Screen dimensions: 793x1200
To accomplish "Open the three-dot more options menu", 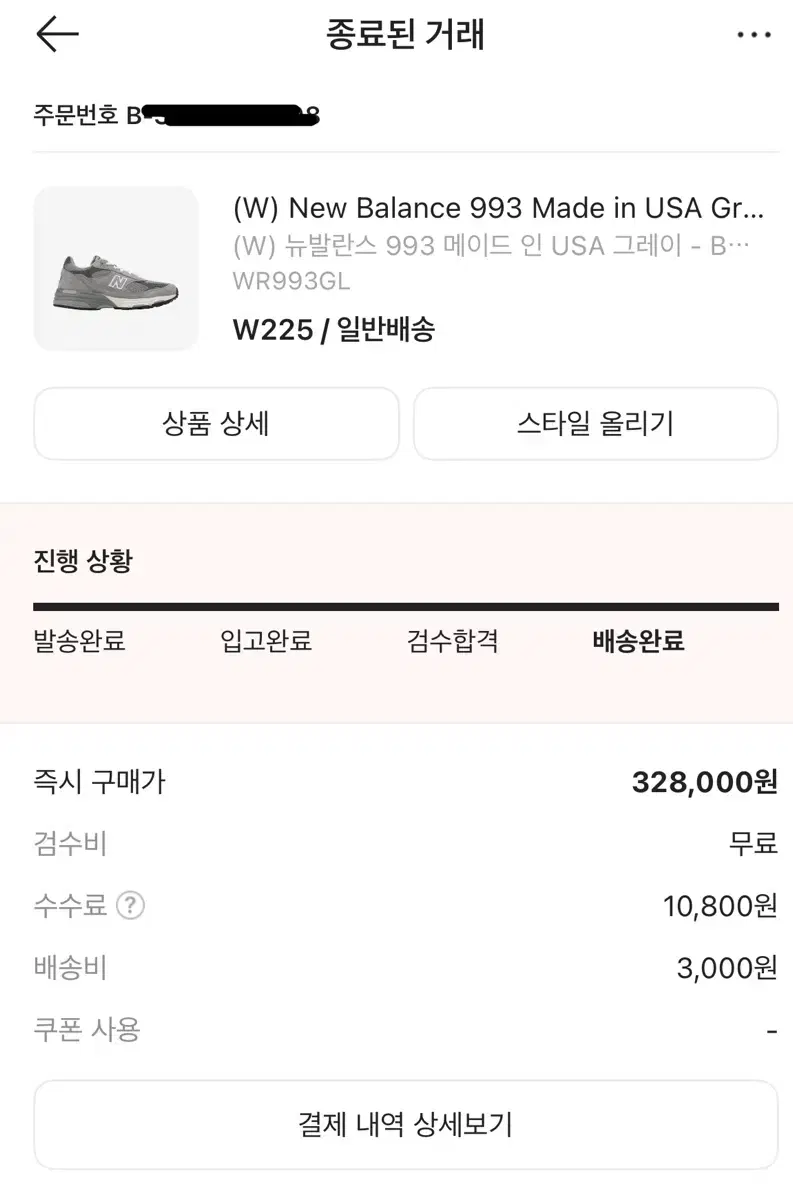I will click(753, 35).
